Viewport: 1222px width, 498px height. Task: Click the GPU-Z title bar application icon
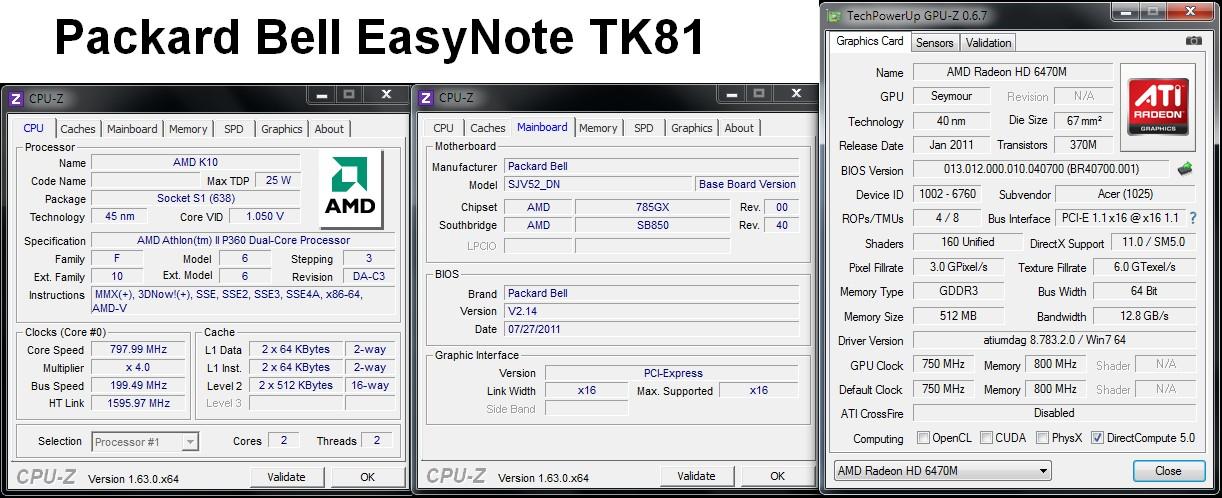[835, 15]
